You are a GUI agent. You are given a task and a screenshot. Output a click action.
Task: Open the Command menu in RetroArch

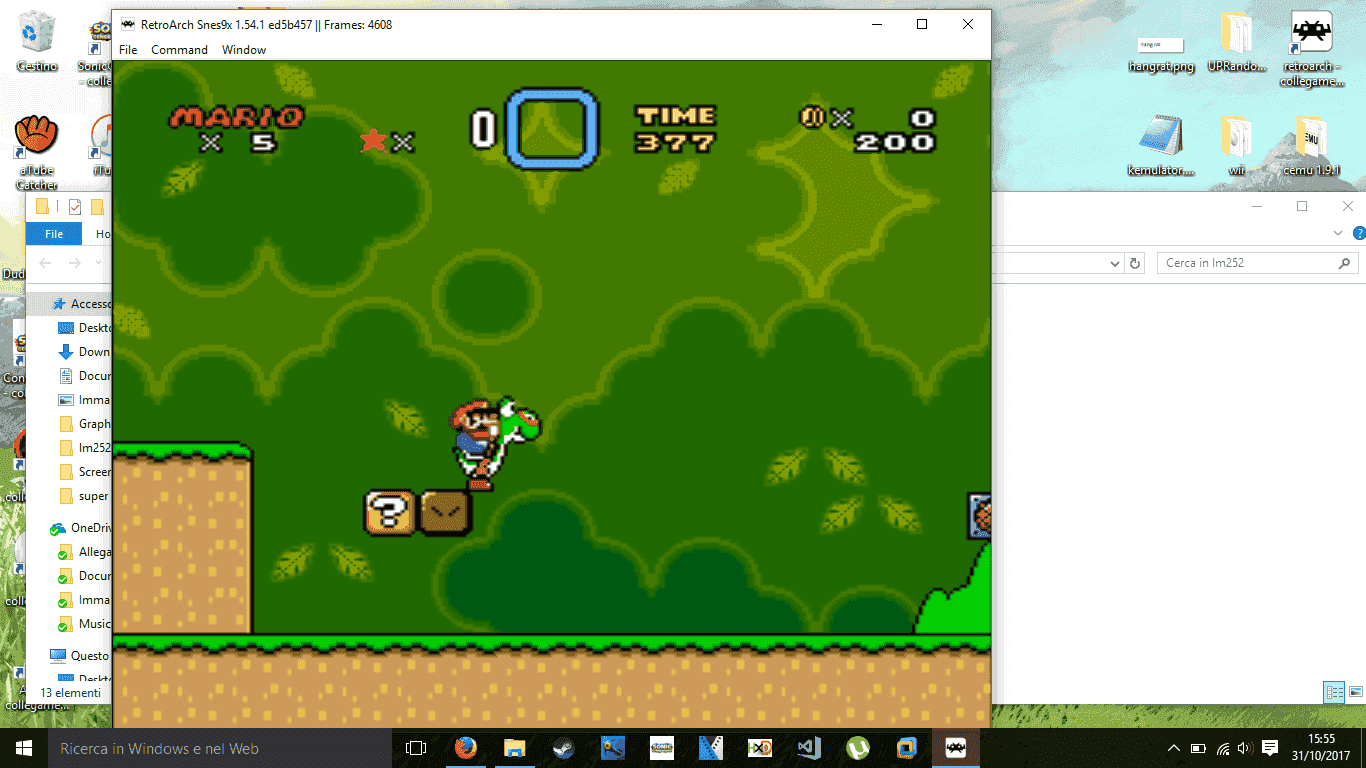pyautogui.click(x=179, y=50)
